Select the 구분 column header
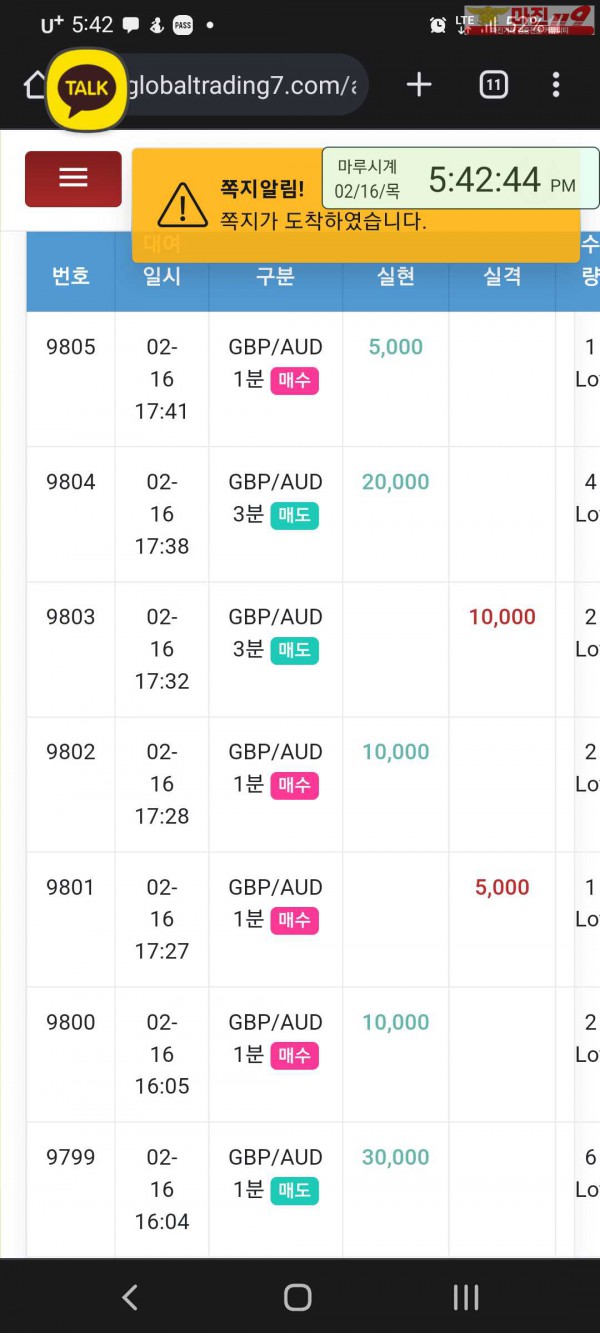This screenshot has width=600, height=1333. [275, 276]
